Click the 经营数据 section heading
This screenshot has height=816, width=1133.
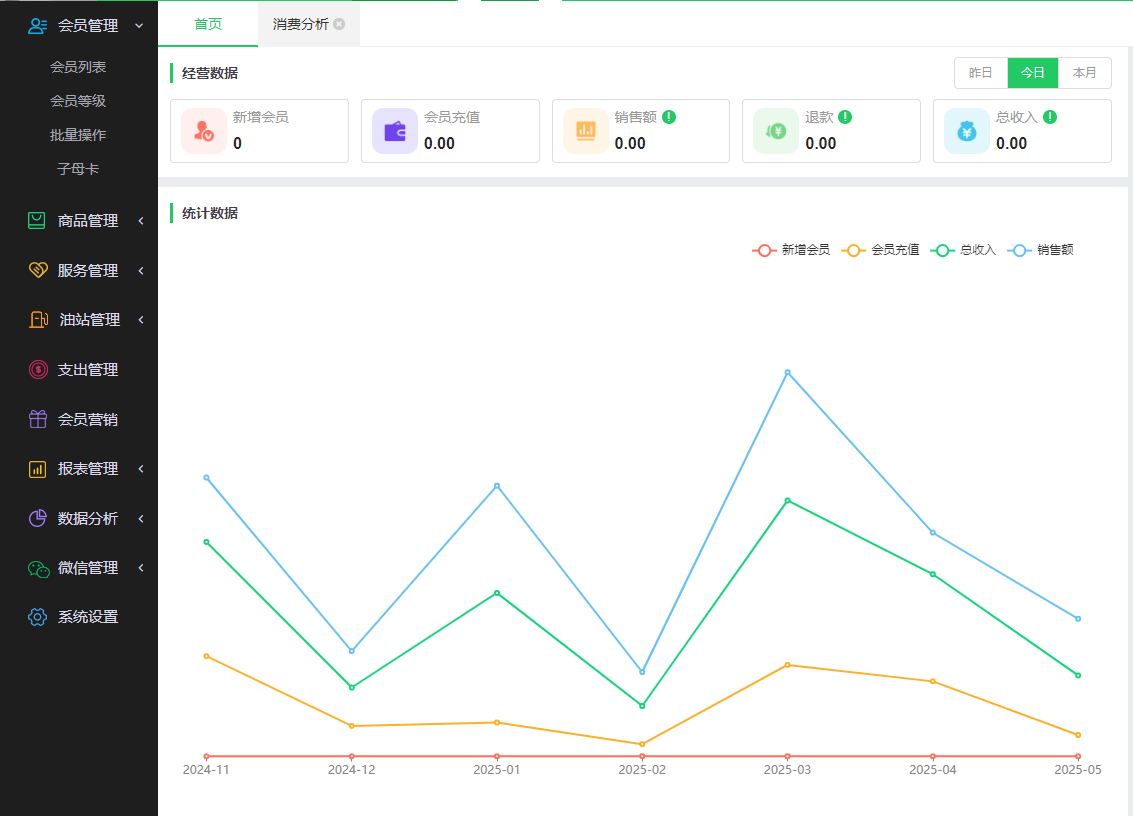(210, 73)
